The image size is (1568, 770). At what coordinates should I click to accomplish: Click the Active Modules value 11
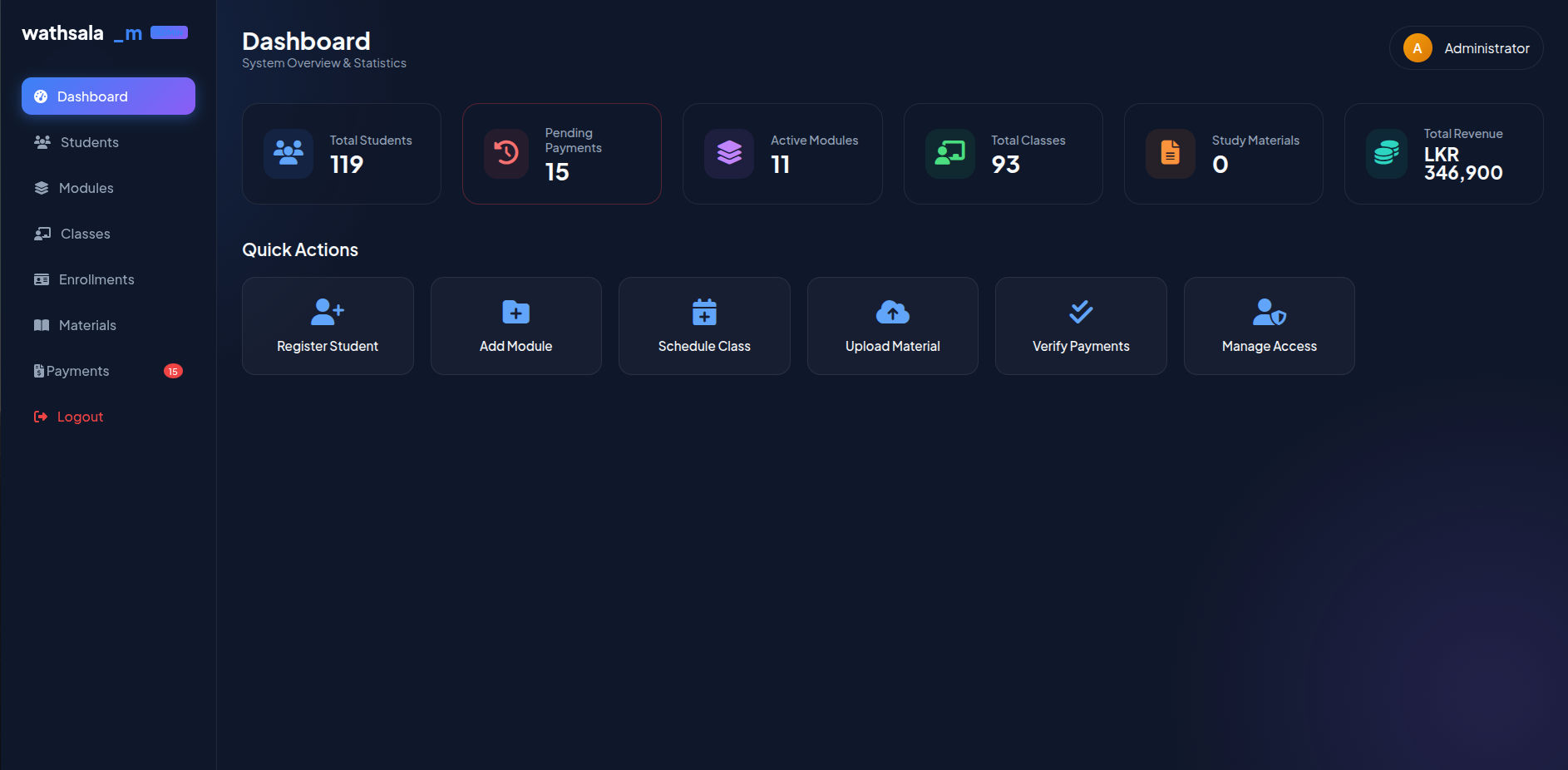point(780,165)
